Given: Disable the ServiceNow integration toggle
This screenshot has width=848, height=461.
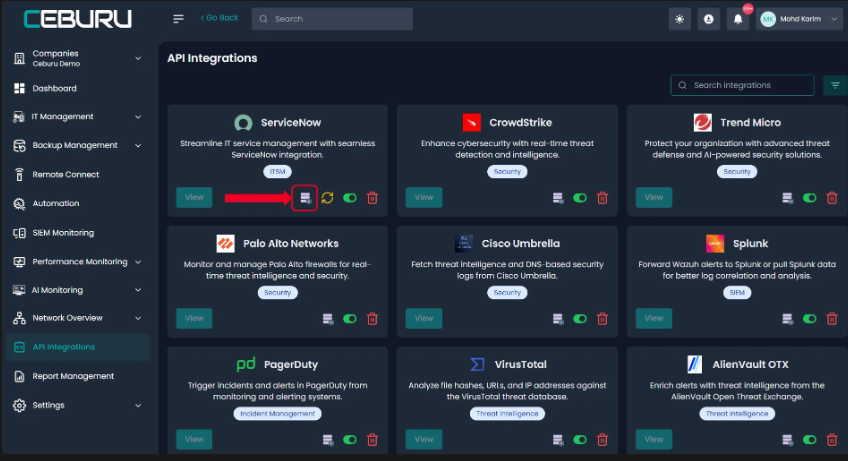Looking at the screenshot, I should [350, 197].
